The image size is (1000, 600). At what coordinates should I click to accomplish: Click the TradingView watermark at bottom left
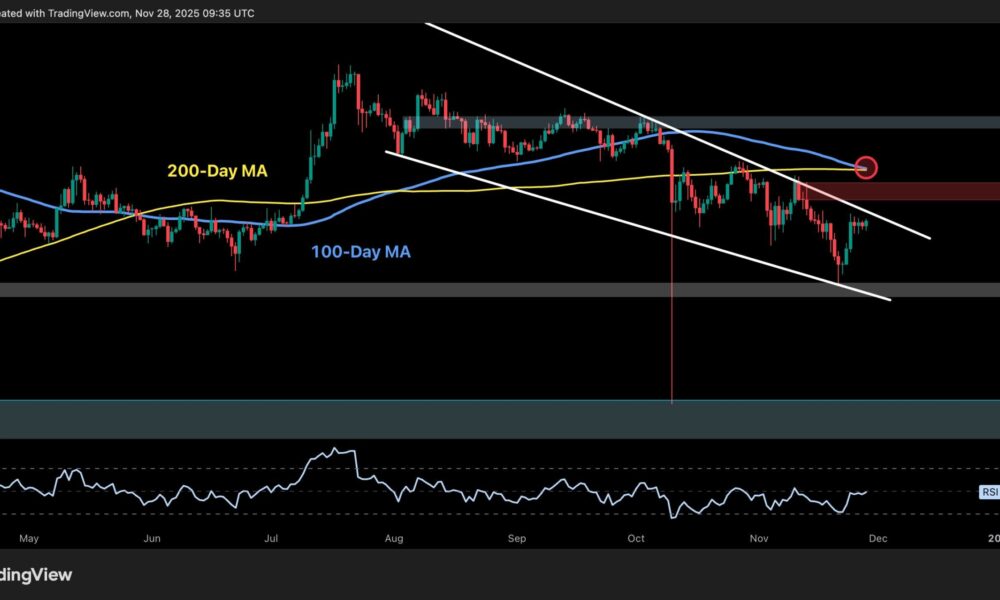click(x=36, y=575)
